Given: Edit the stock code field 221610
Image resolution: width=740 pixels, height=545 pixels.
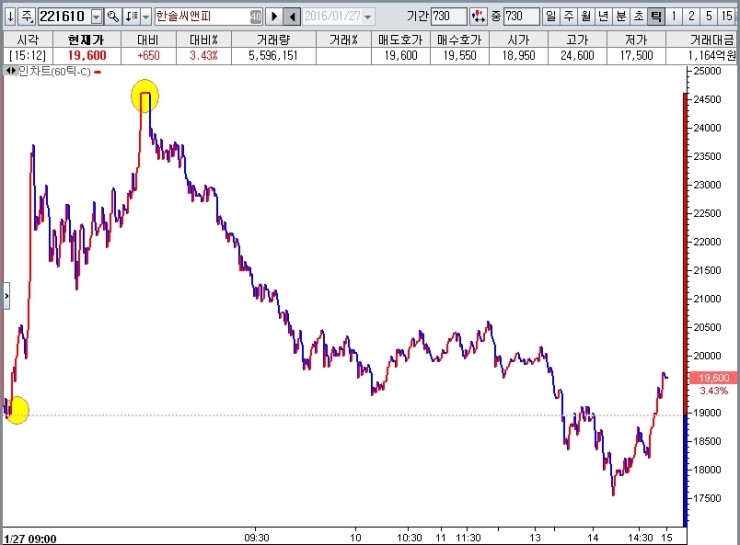Looking at the screenshot, I should click(63, 17).
